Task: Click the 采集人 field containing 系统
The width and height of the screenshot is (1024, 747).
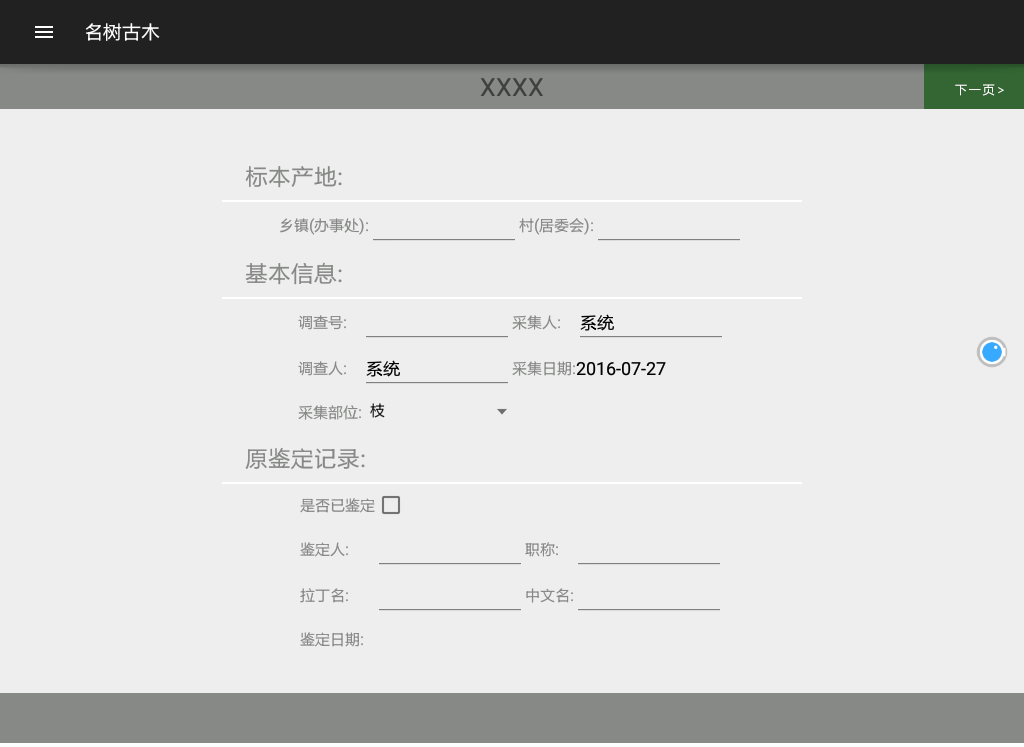Action: point(650,322)
